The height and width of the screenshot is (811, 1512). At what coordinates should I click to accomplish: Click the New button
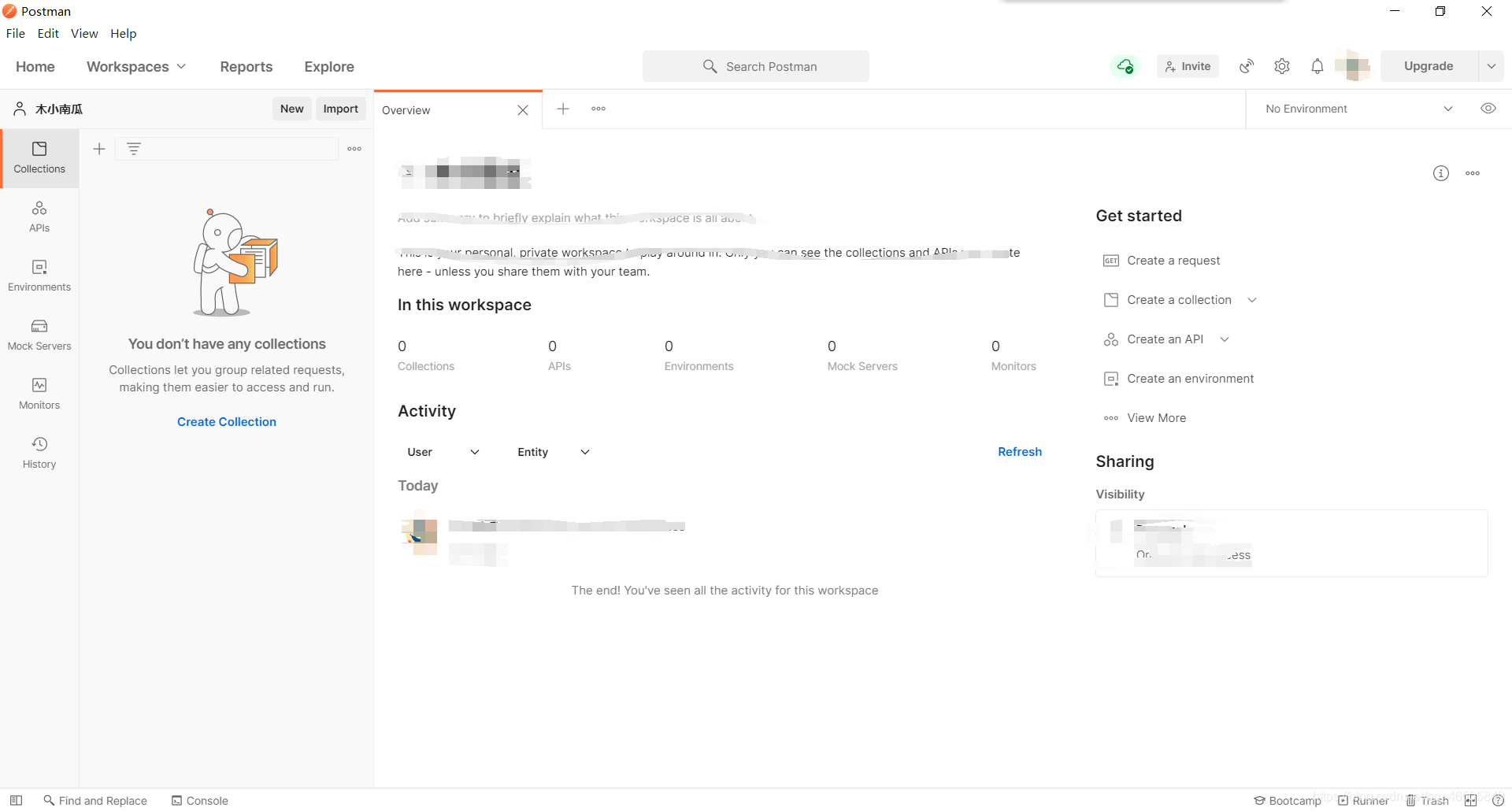point(292,109)
